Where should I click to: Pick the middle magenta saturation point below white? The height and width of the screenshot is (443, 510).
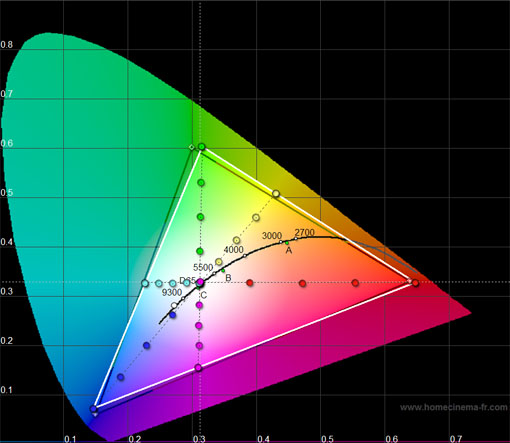pyautogui.click(x=199, y=325)
